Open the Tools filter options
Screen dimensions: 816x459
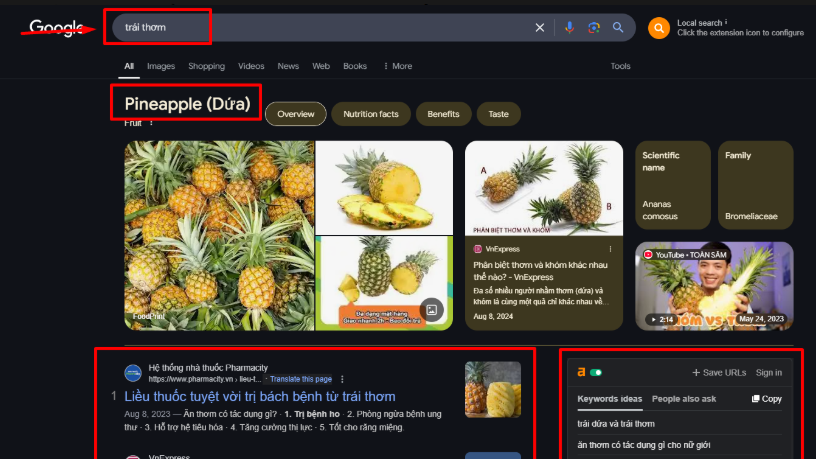coord(620,66)
